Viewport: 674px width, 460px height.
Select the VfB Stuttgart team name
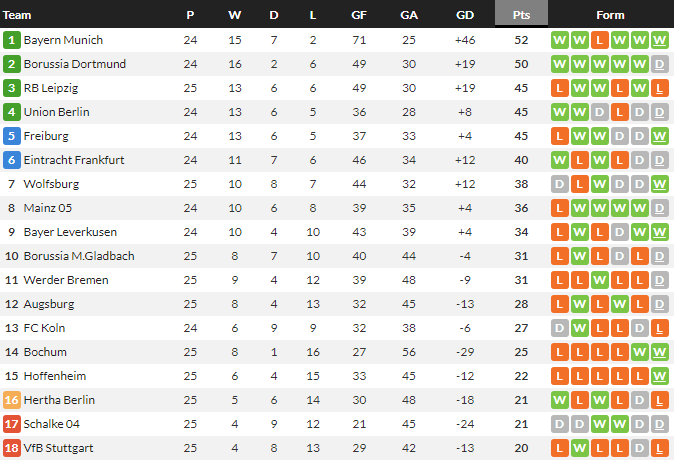(58, 448)
